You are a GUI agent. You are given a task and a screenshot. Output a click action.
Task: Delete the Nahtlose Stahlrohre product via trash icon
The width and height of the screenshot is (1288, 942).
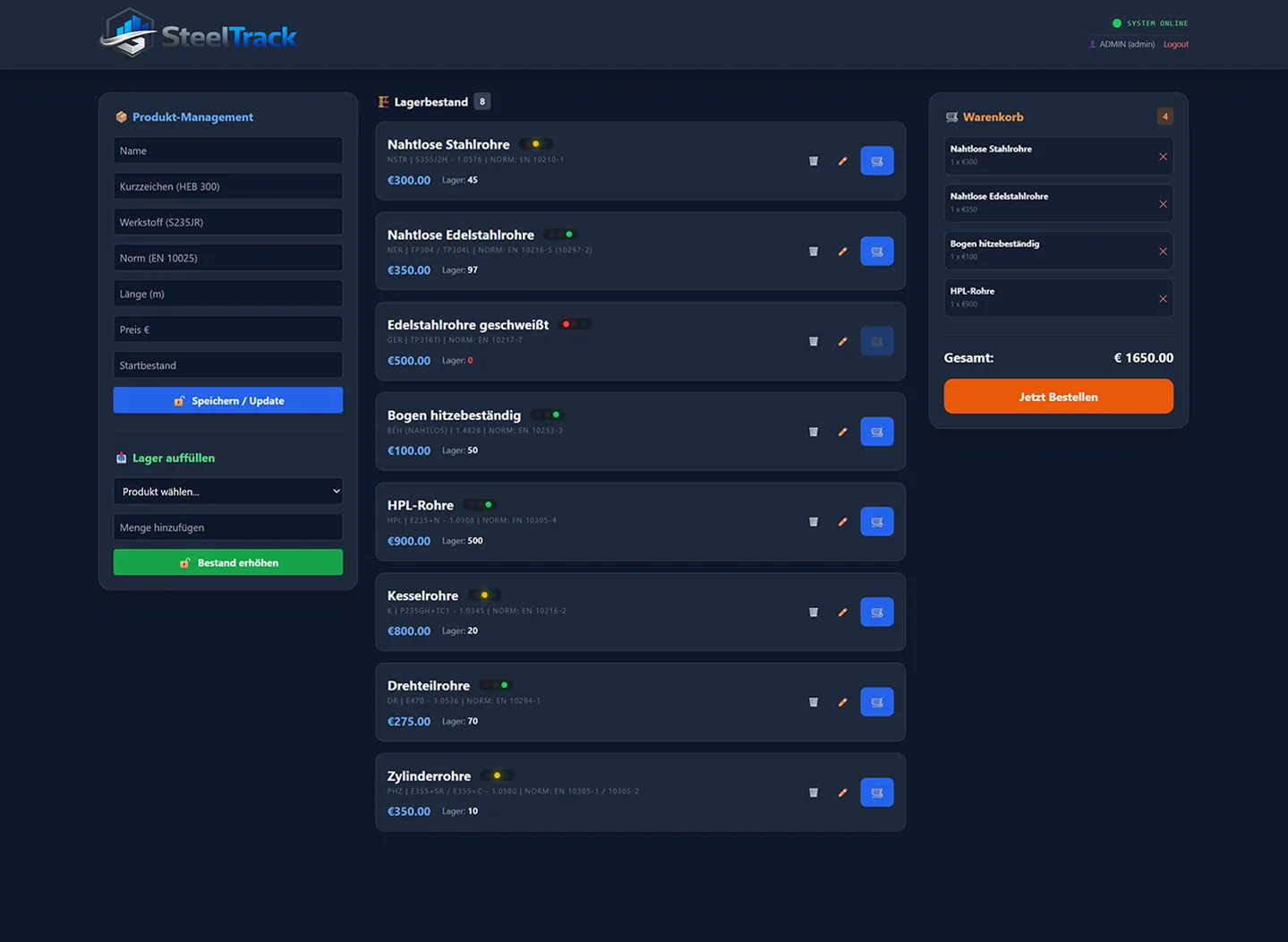point(813,161)
